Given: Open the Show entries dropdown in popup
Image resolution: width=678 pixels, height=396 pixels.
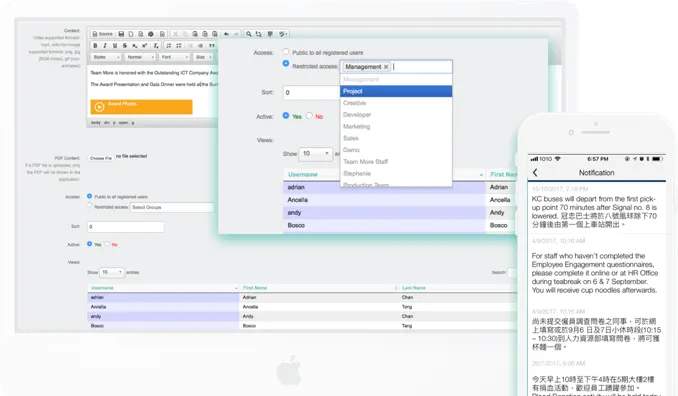Looking at the screenshot, I should [316, 153].
